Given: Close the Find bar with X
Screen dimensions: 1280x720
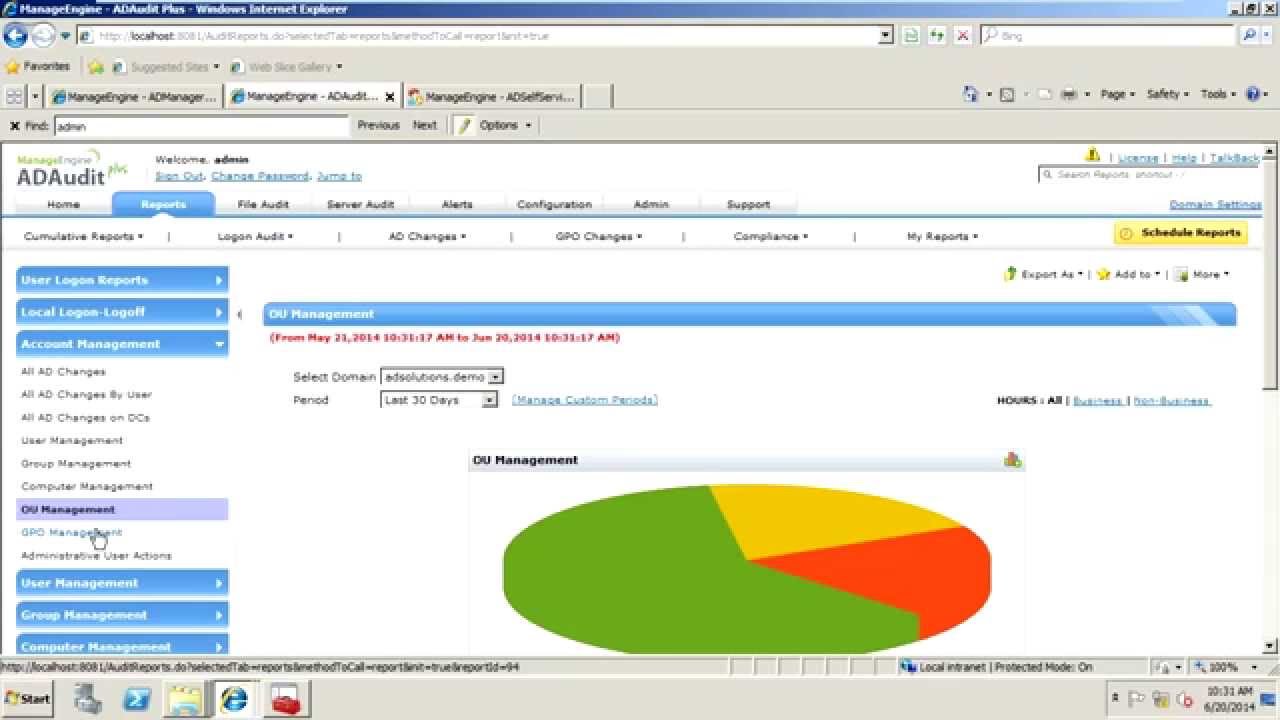Looking at the screenshot, I should click(x=14, y=126).
